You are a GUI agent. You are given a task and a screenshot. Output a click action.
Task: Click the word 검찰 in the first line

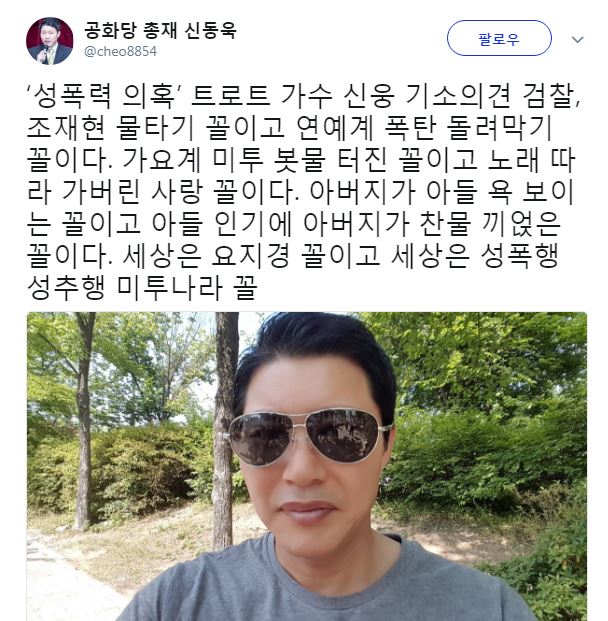[x=548, y=96]
